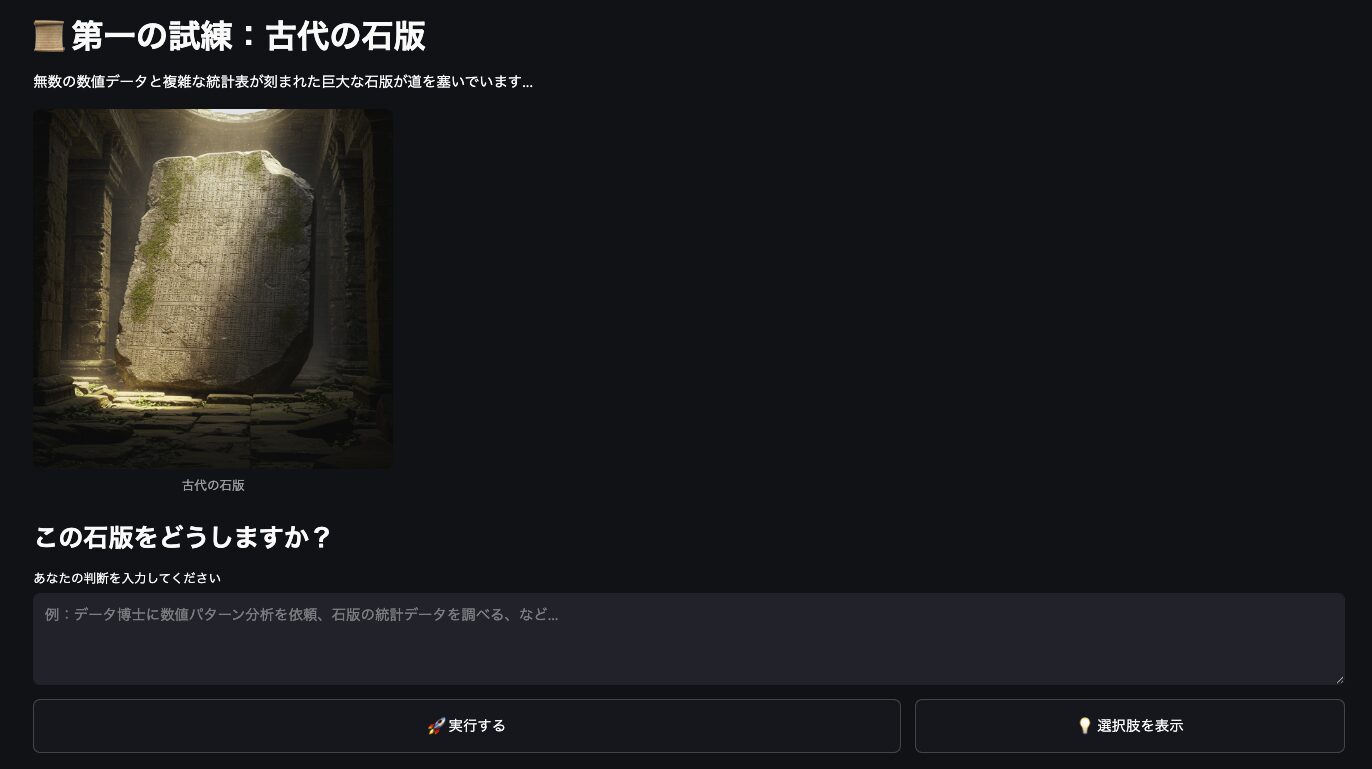The height and width of the screenshot is (769, 1372).
Task: Click the 古代の石版 caption below the image
Action: [213, 485]
